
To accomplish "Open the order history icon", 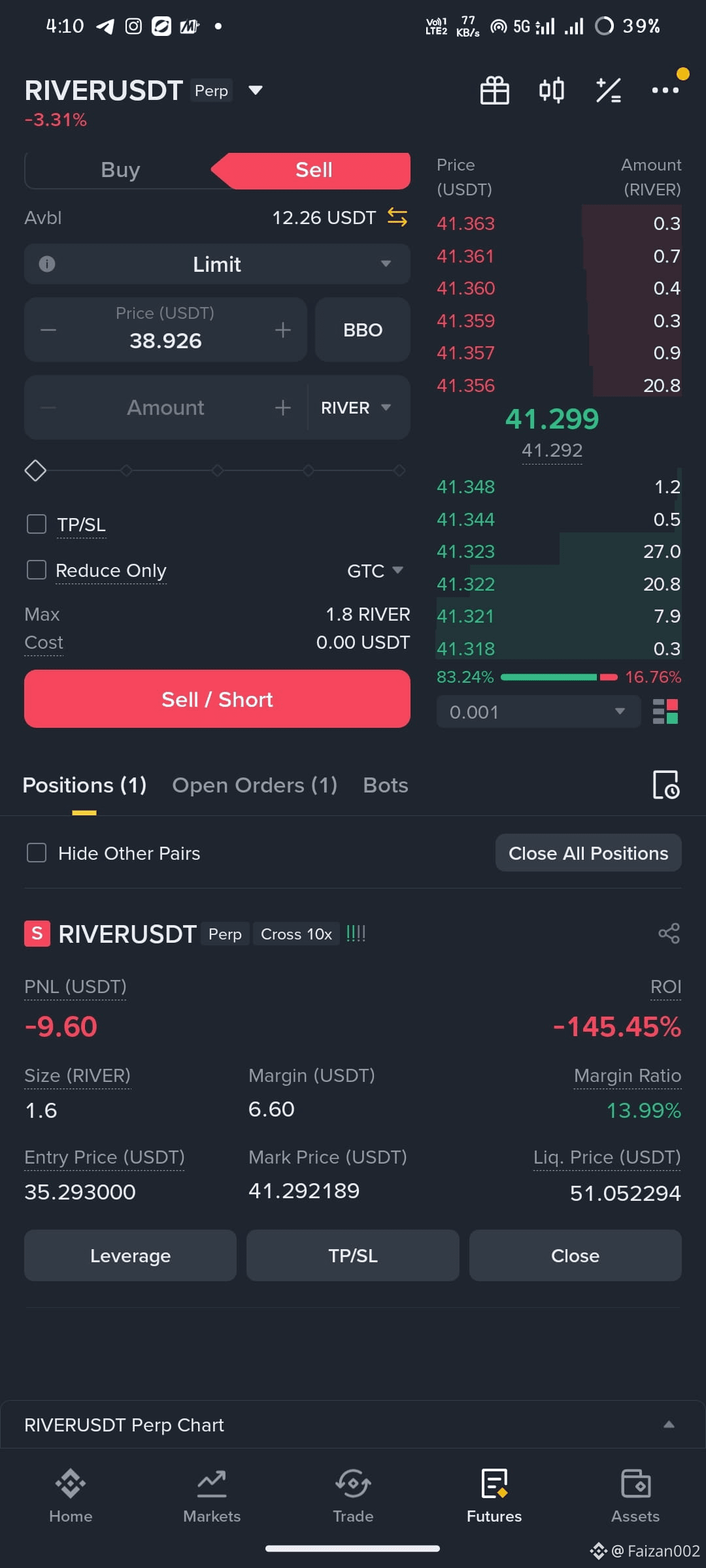I will click(x=666, y=785).
